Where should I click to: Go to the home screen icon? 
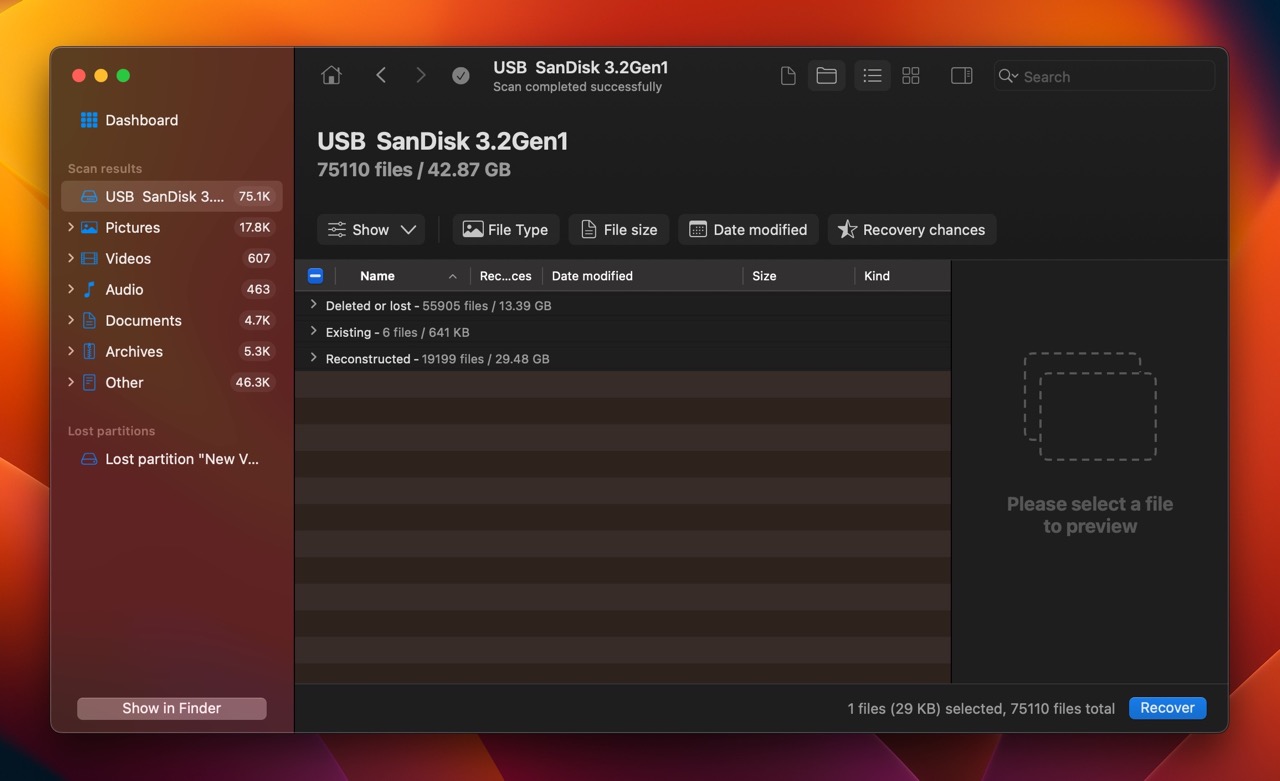[331, 76]
